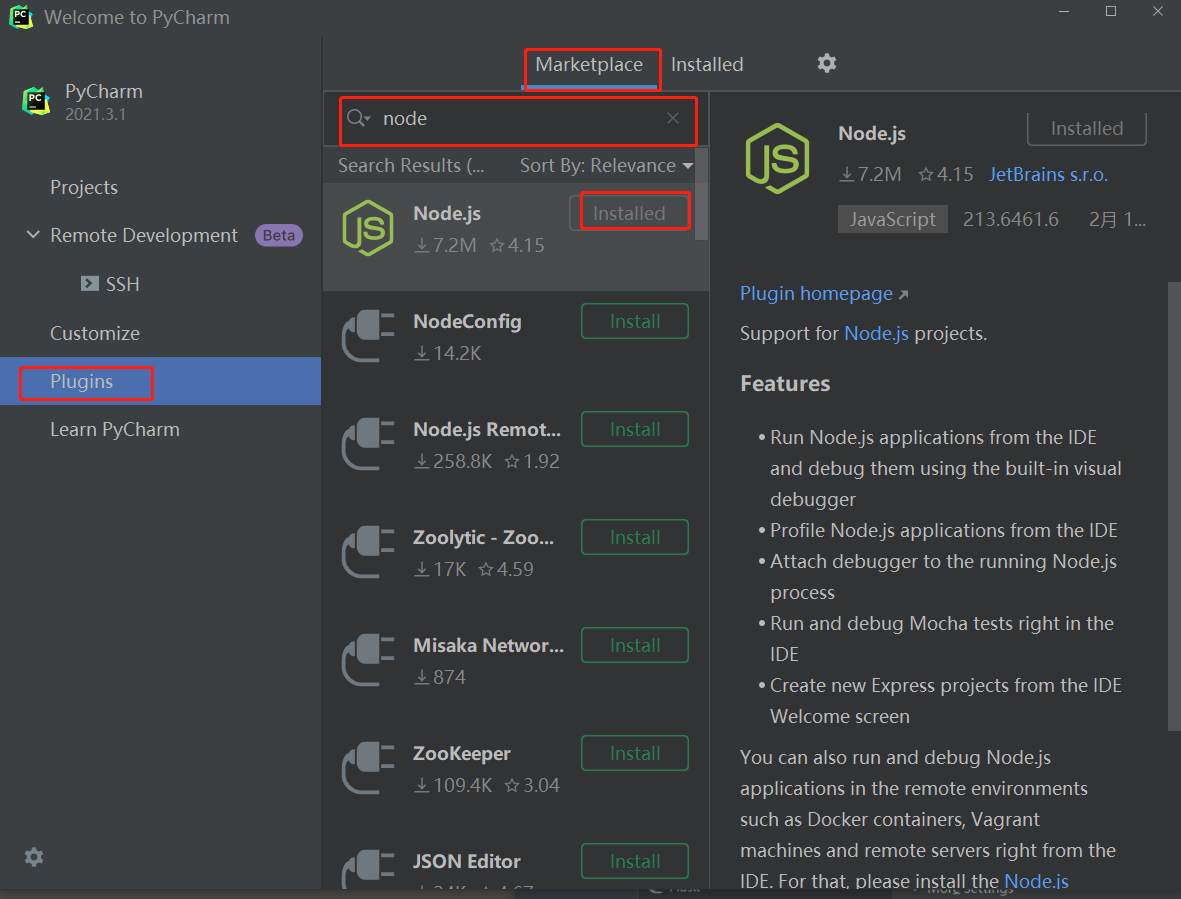Click the plugin search input field
The height and width of the screenshot is (899, 1181).
point(517,119)
